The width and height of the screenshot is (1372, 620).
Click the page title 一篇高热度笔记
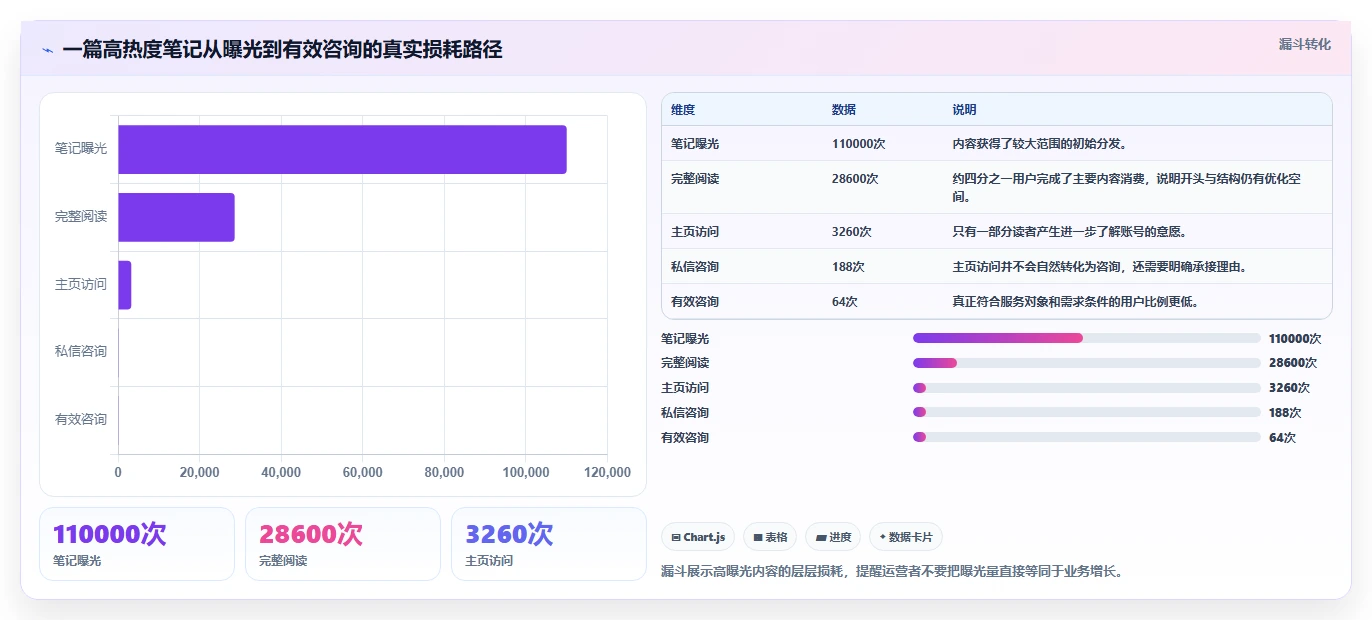point(282,50)
